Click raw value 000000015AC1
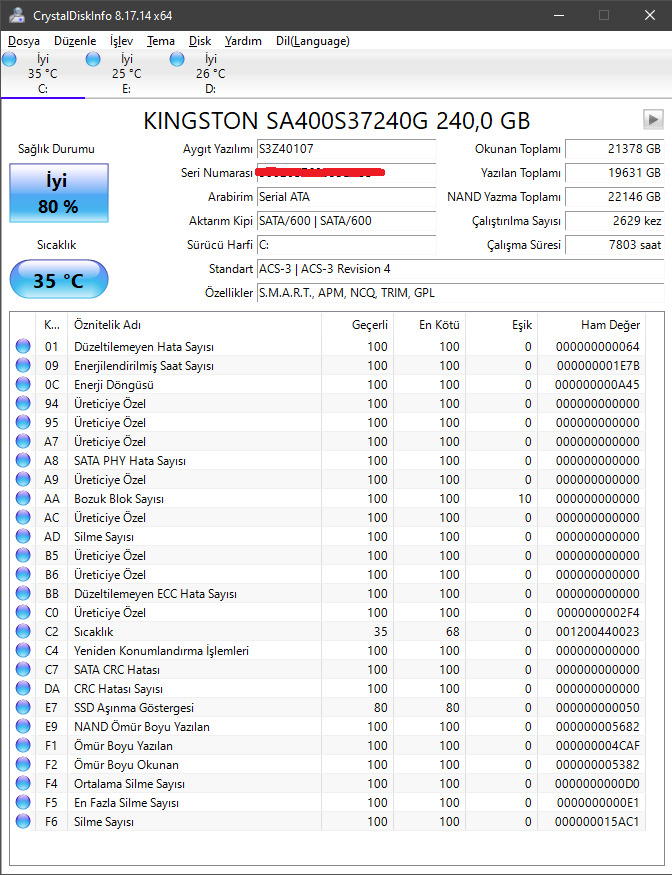The width and height of the screenshot is (672, 875). (x=597, y=822)
